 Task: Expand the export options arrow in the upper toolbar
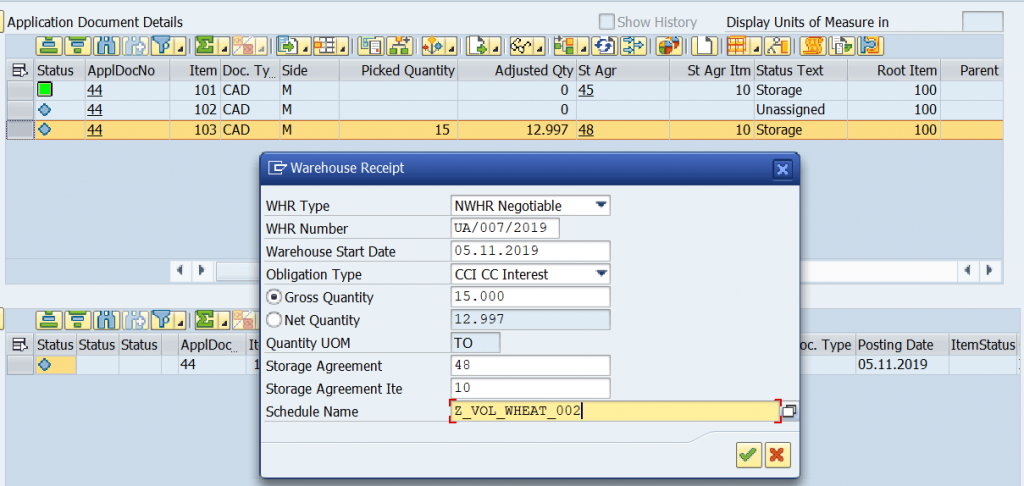click(x=305, y=48)
